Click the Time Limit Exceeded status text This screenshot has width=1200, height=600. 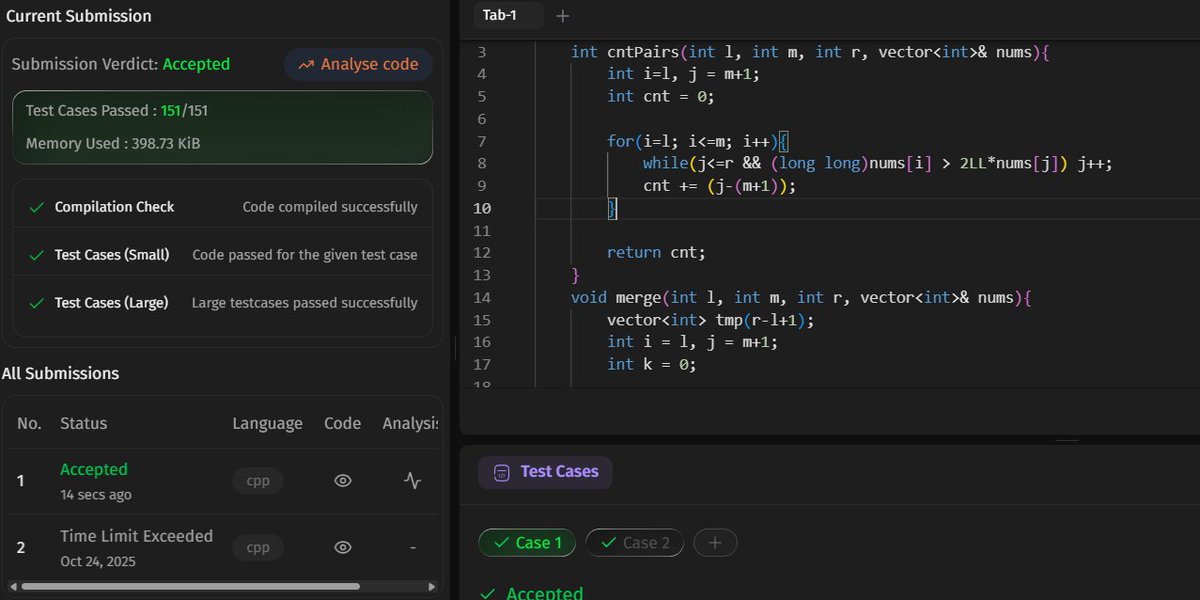tap(136, 536)
